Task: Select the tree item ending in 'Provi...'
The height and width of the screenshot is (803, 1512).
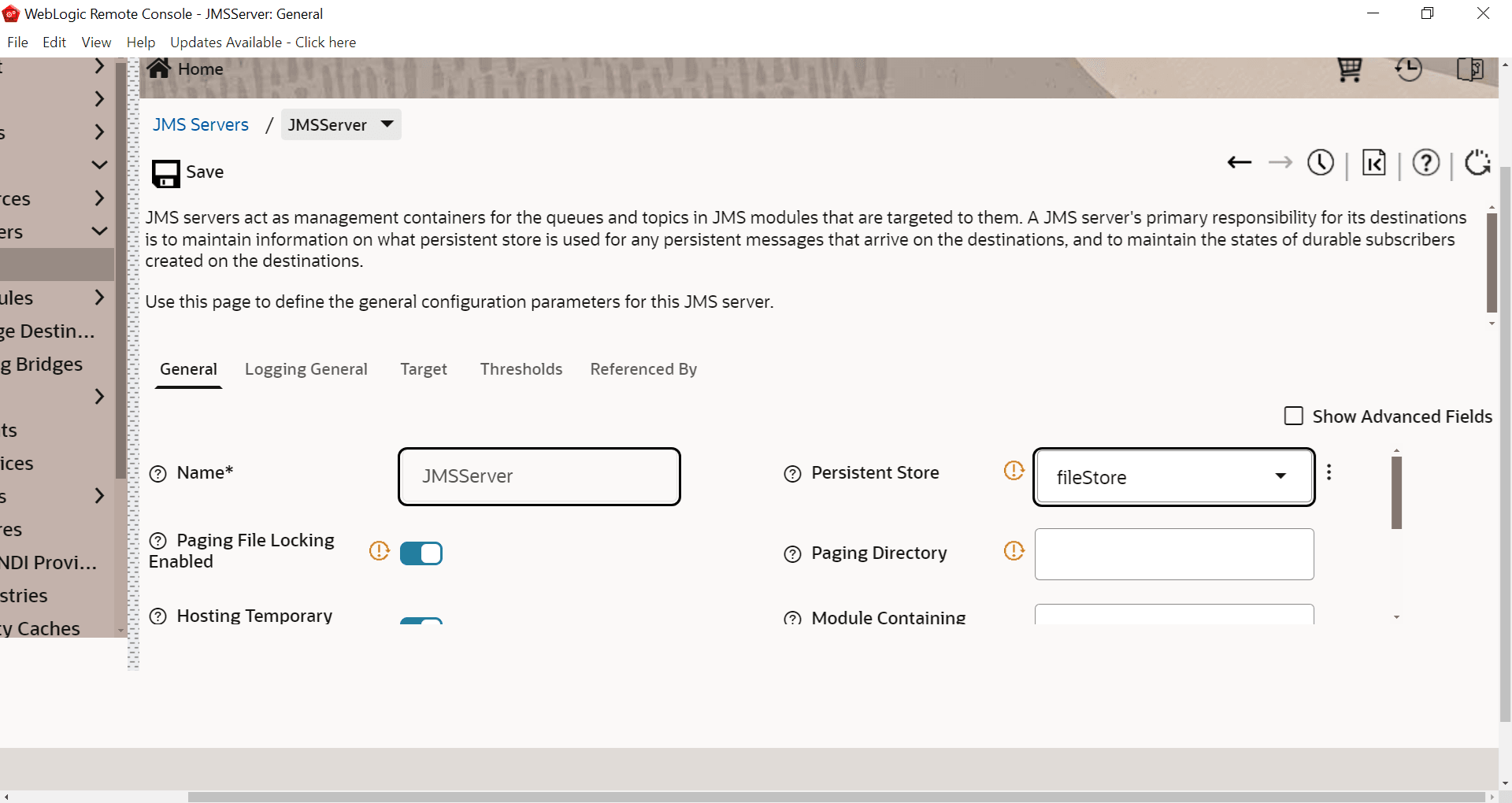Action: click(x=49, y=562)
